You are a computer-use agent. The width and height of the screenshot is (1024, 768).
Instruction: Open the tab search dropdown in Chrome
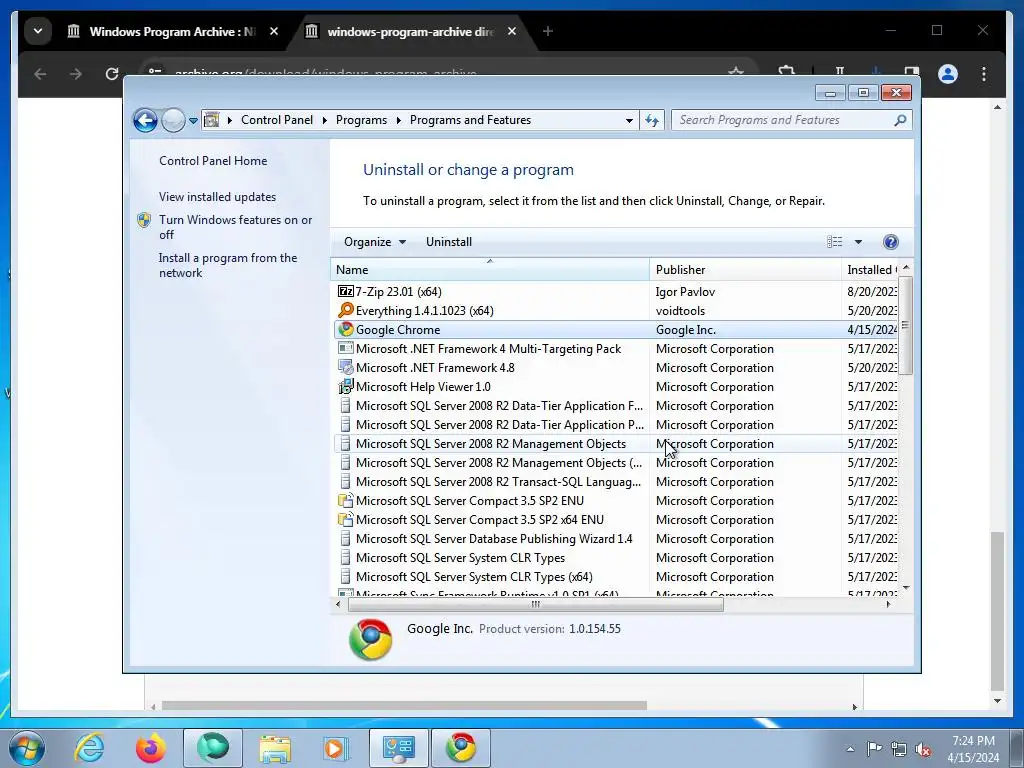38,31
